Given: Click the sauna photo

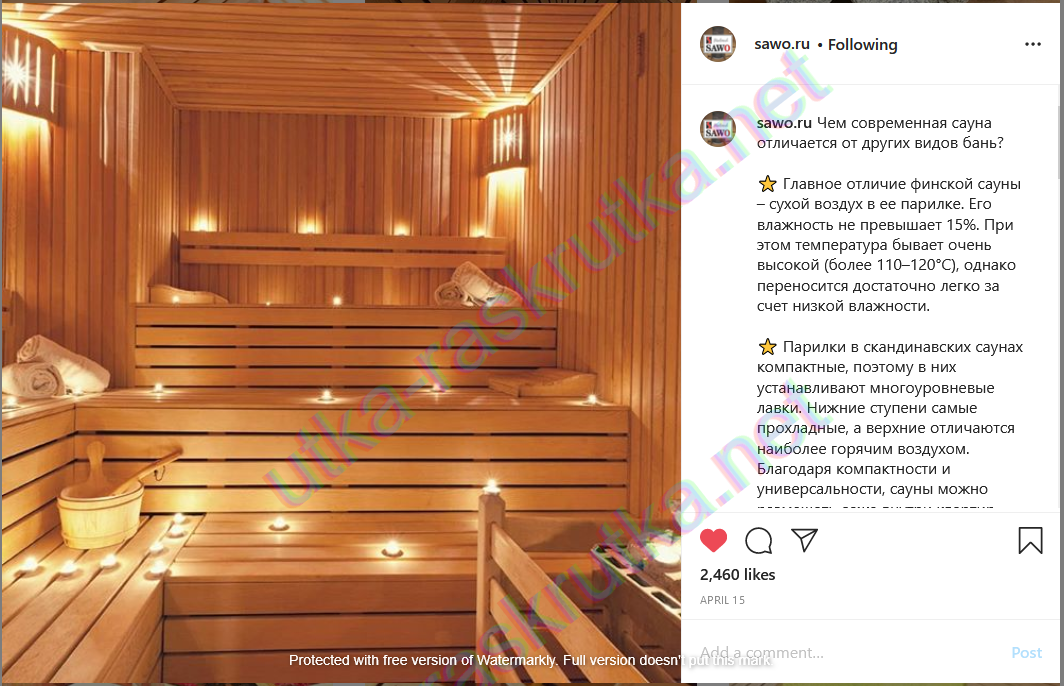Looking at the screenshot, I should 341,343.
